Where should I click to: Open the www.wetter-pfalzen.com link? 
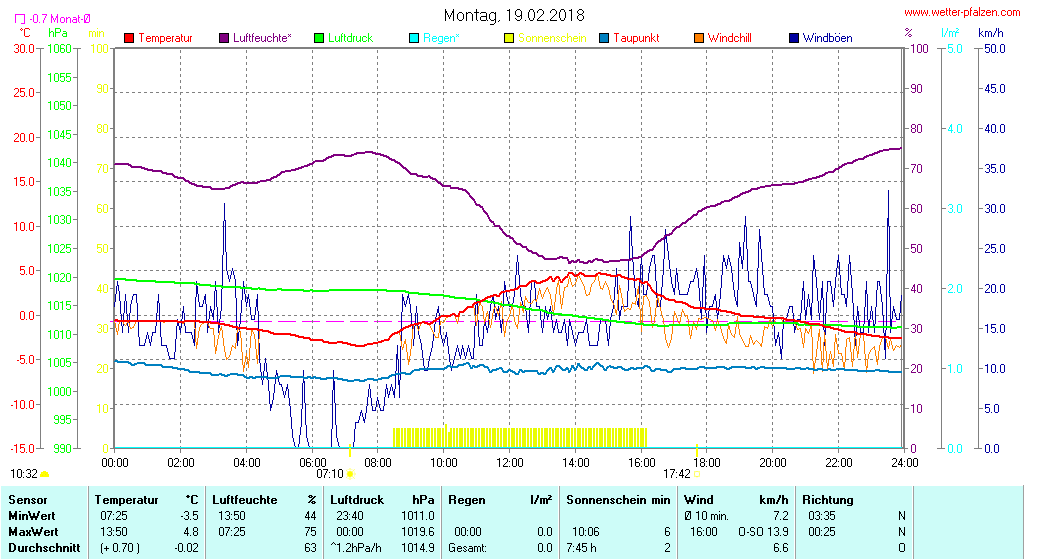[x=962, y=12]
